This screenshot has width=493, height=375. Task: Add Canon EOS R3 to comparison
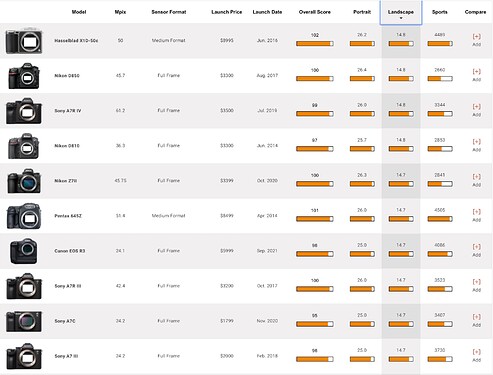coord(476,250)
